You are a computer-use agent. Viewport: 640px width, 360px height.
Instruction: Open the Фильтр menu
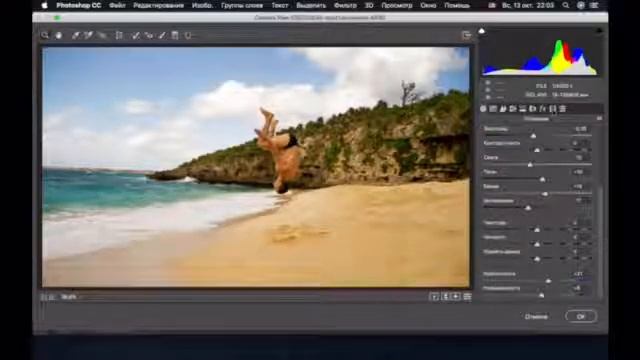[345, 5]
